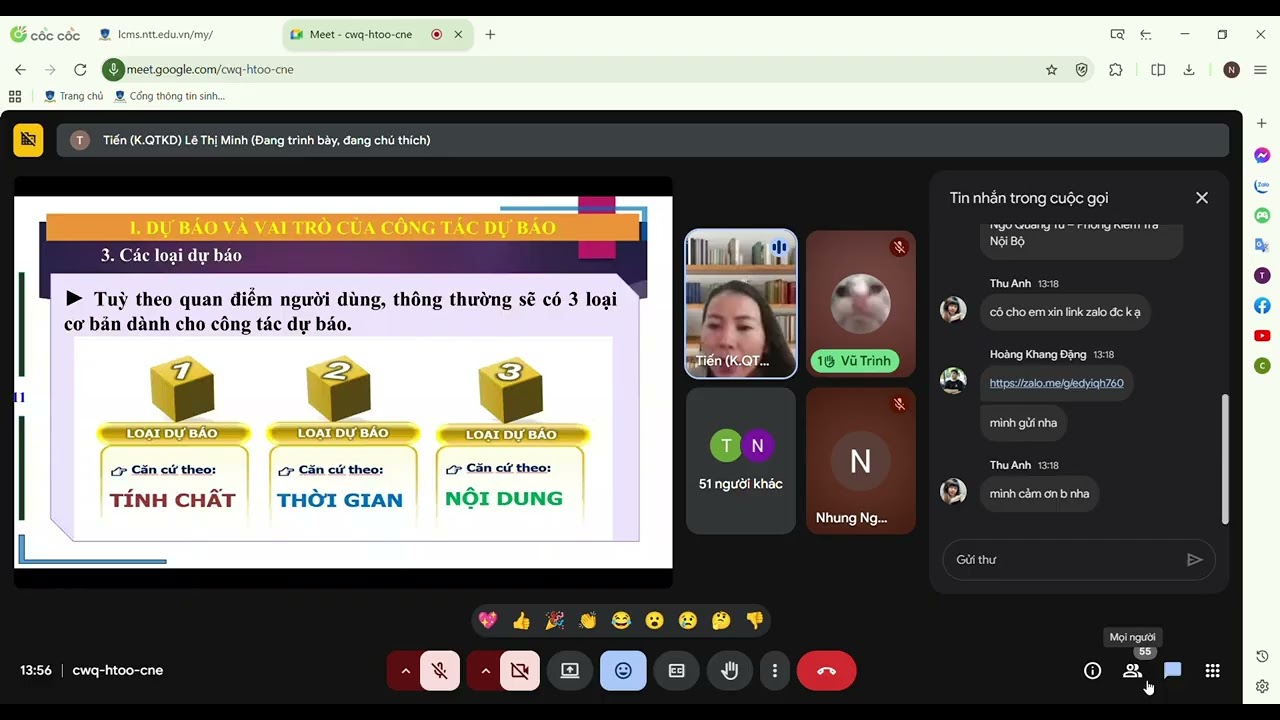This screenshot has height=720, width=1280.
Task: Switch to lcms.ntt.edu.vn browser tab
Action: [165, 34]
